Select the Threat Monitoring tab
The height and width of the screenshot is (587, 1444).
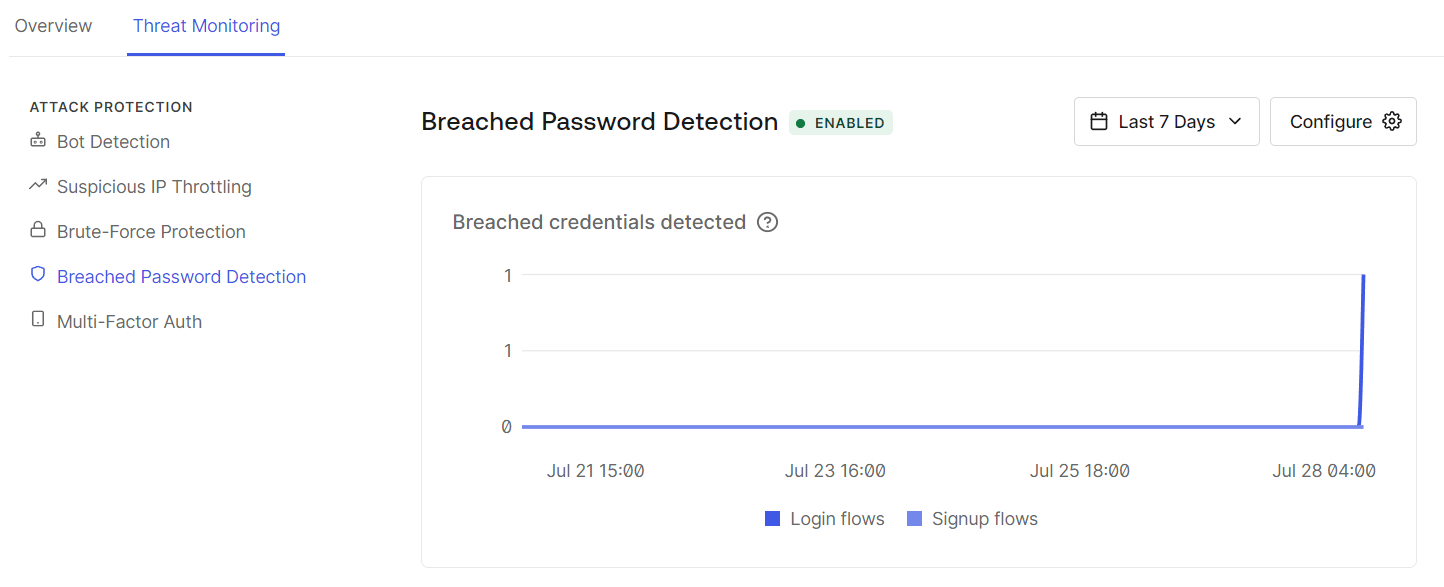[x=206, y=26]
